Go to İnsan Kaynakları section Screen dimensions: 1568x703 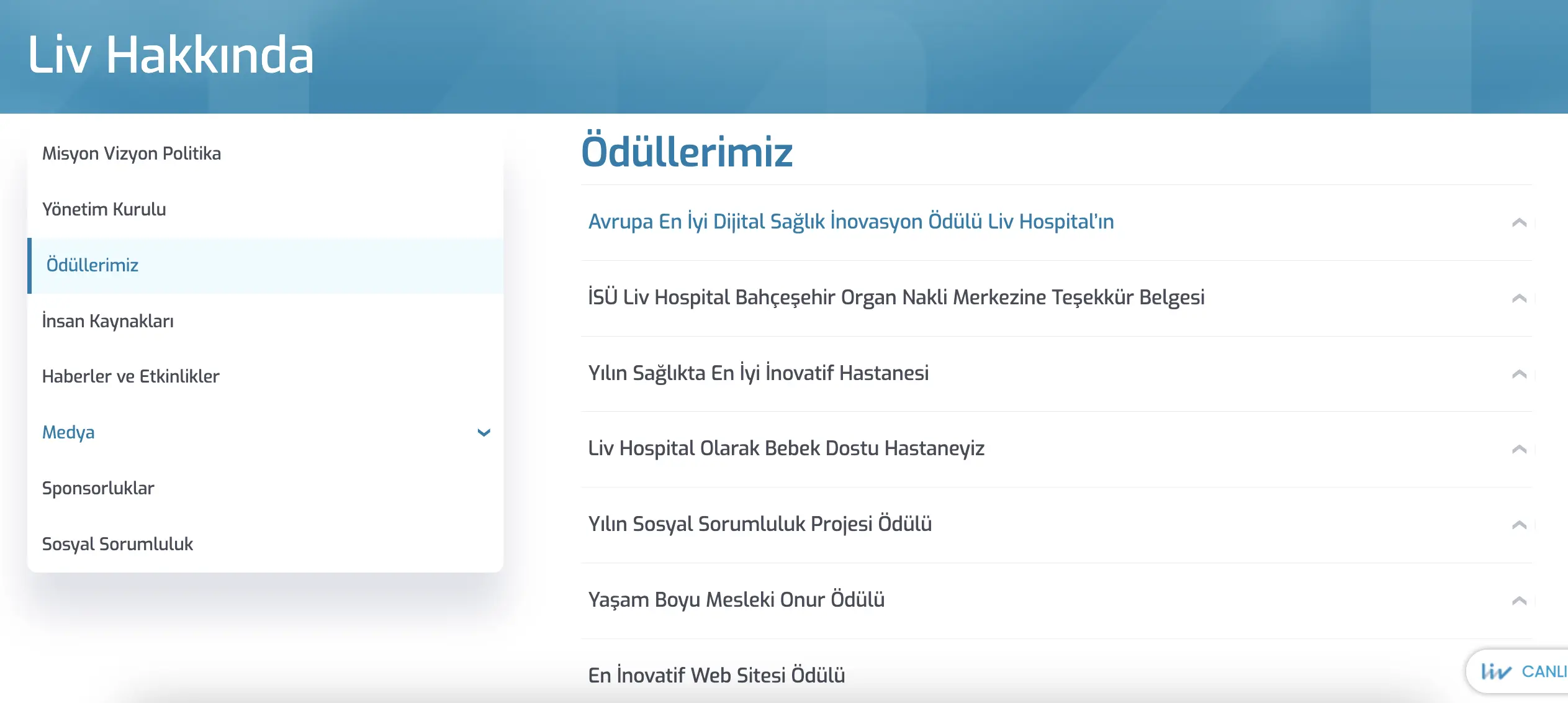[x=108, y=321]
